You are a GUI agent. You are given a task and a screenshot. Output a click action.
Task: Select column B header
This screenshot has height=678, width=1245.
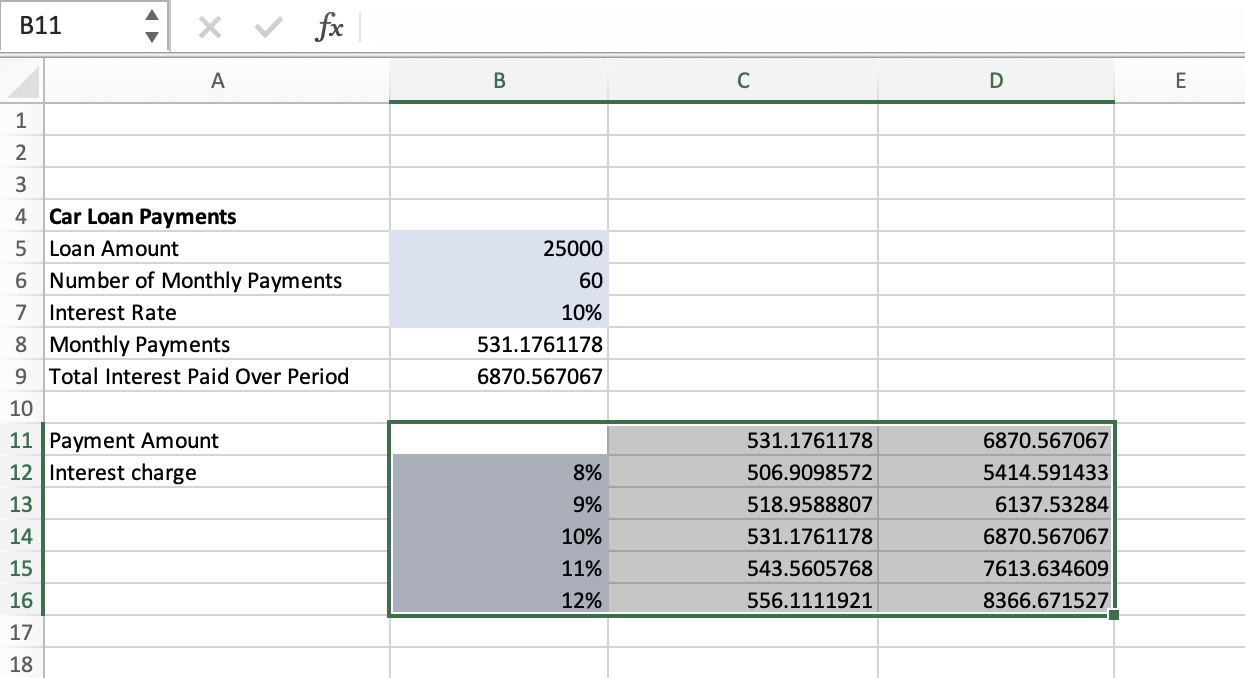click(498, 82)
